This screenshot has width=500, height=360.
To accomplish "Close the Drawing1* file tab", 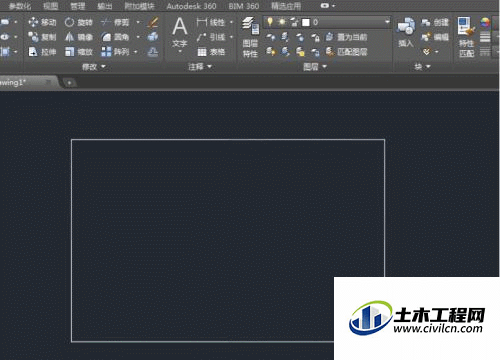I will (x=49, y=82).
